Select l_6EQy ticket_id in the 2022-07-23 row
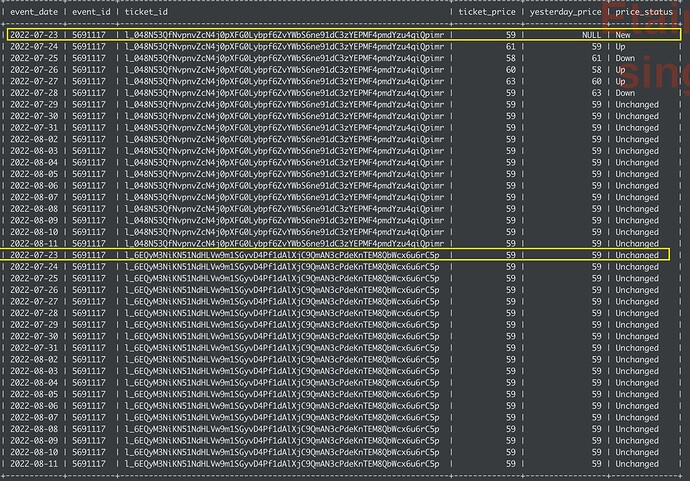 pyautogui.click(x=282, y=255)
